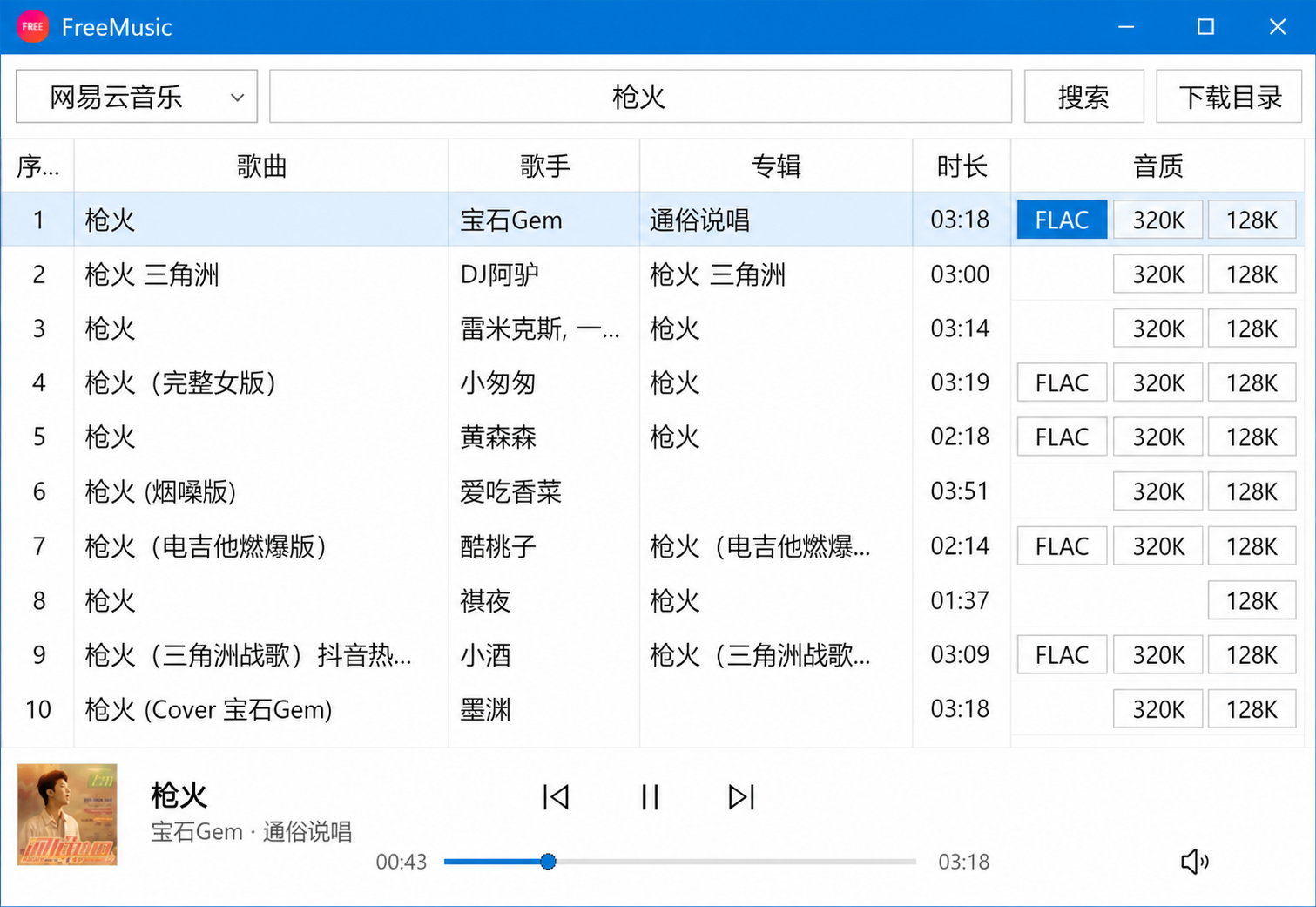This screenshot has height=907, width=1316.
Task: Pause the playing song
Action: click(650, 796)
